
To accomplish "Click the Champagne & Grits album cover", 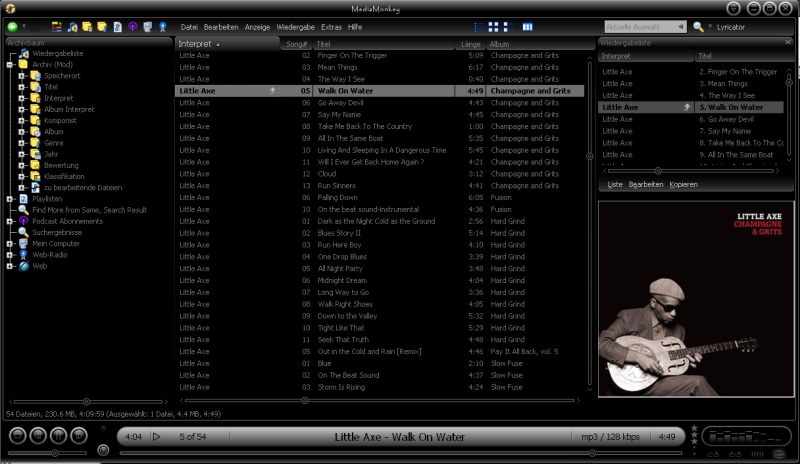I will tap(696, 299).
